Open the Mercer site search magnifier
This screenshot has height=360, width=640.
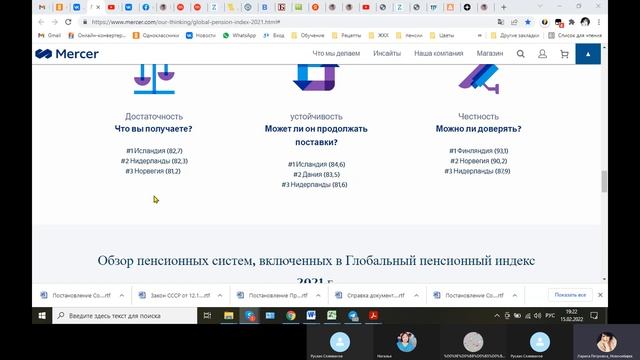coord(520,54)
